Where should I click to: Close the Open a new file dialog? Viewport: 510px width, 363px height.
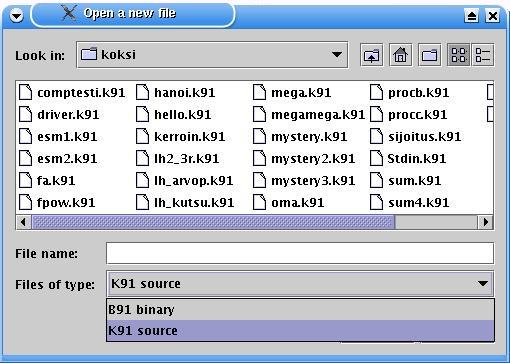point(492,16)
